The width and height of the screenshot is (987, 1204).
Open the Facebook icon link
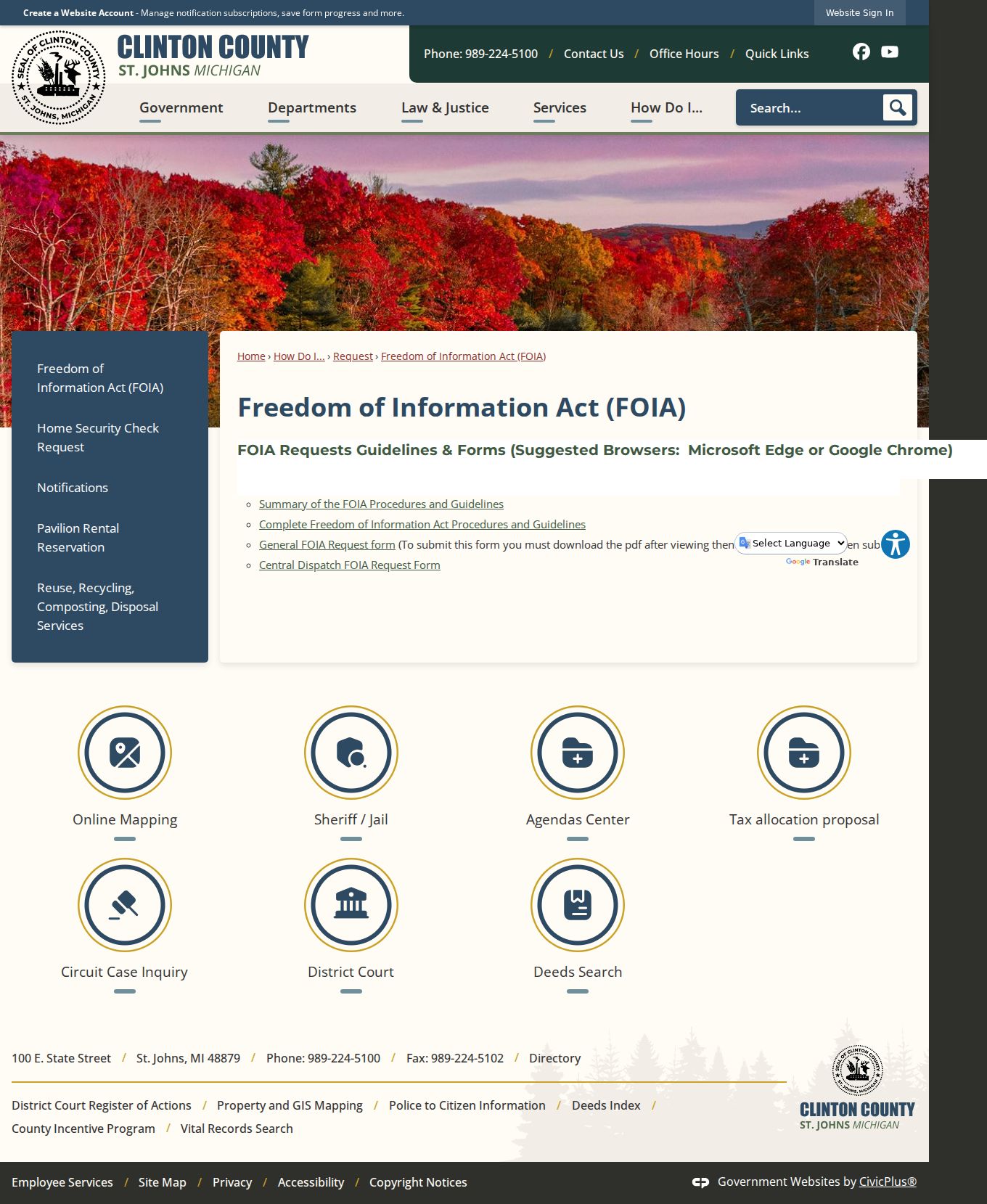point(861,52)
